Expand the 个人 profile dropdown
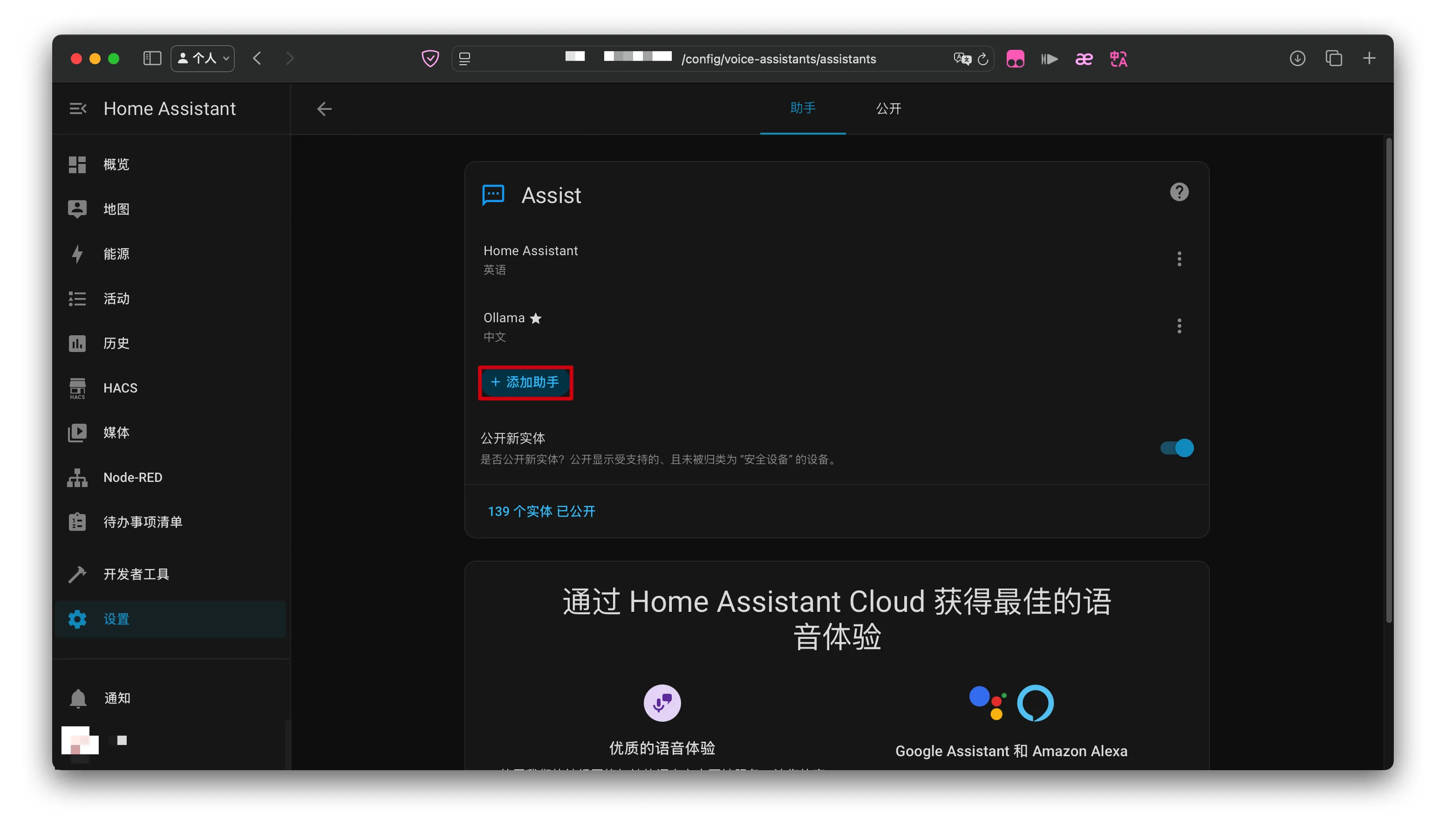 203,59
